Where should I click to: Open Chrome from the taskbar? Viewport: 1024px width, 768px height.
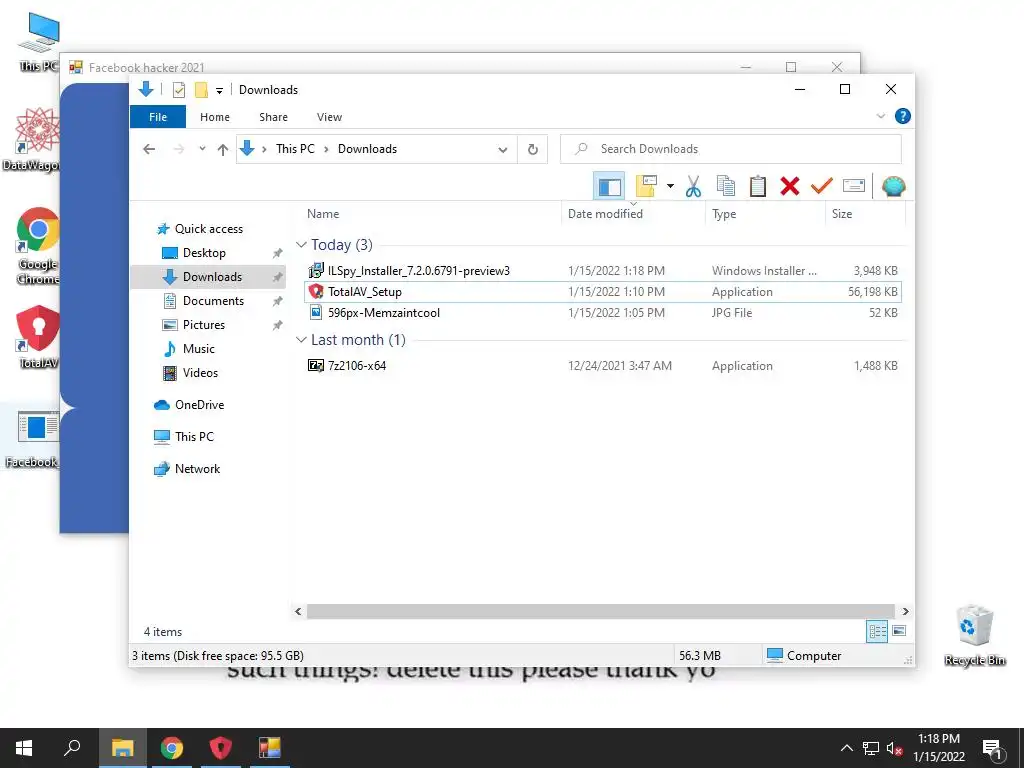(172, 748)
